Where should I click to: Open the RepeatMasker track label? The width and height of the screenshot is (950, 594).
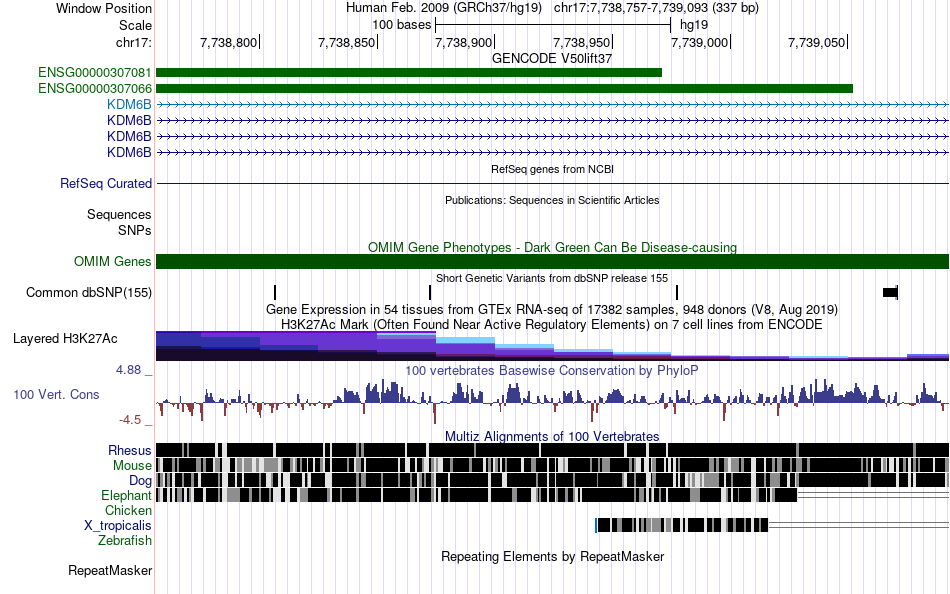[x=110, y=570]
